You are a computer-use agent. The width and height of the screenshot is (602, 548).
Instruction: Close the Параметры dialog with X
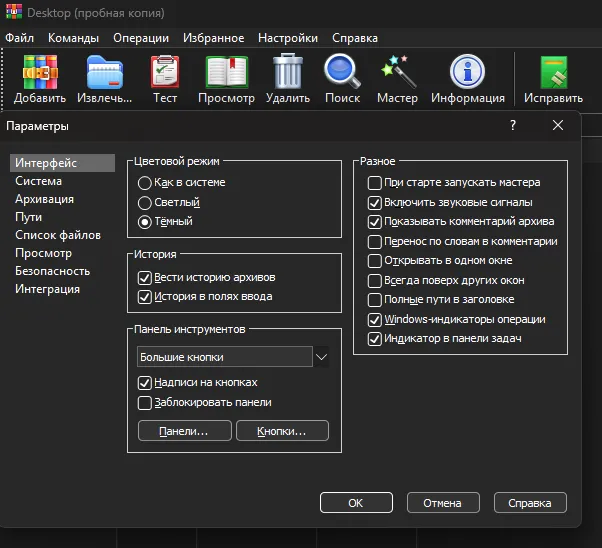(x=558, y=125)
